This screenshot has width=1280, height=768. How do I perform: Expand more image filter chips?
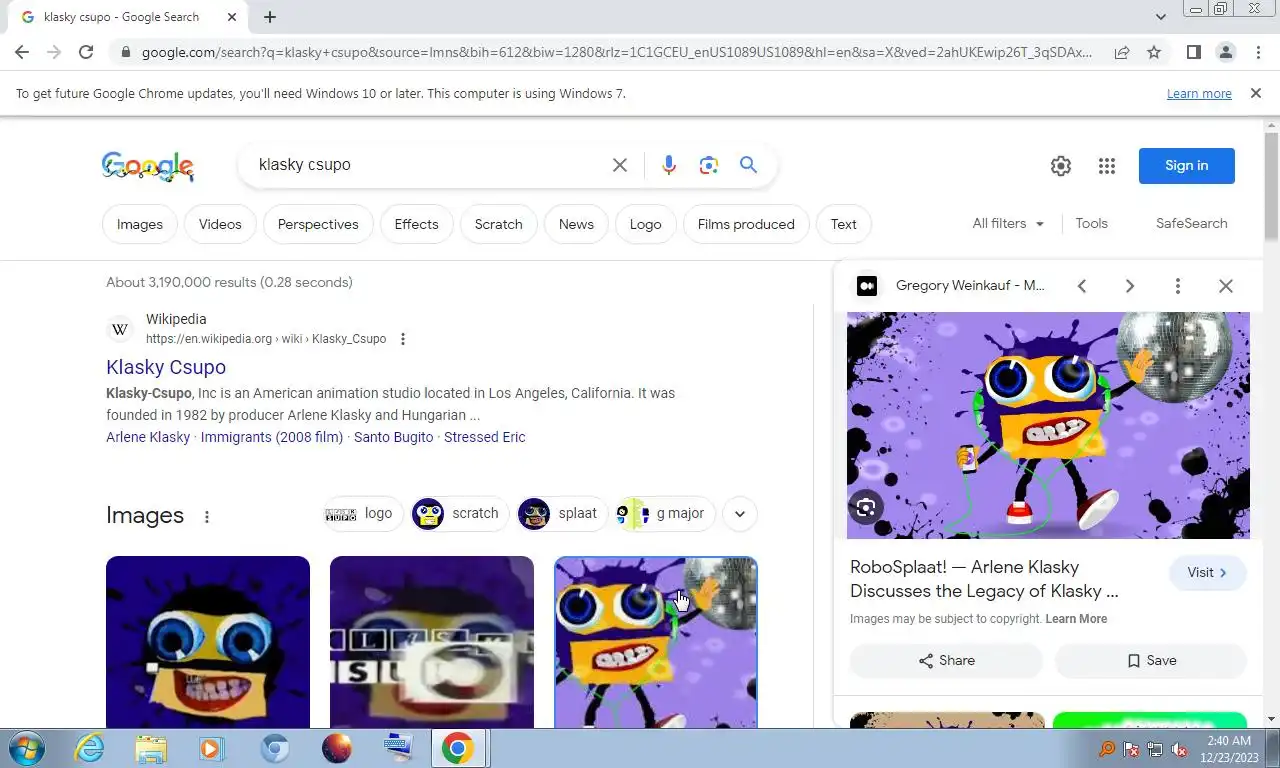click(x=739, y=514)
